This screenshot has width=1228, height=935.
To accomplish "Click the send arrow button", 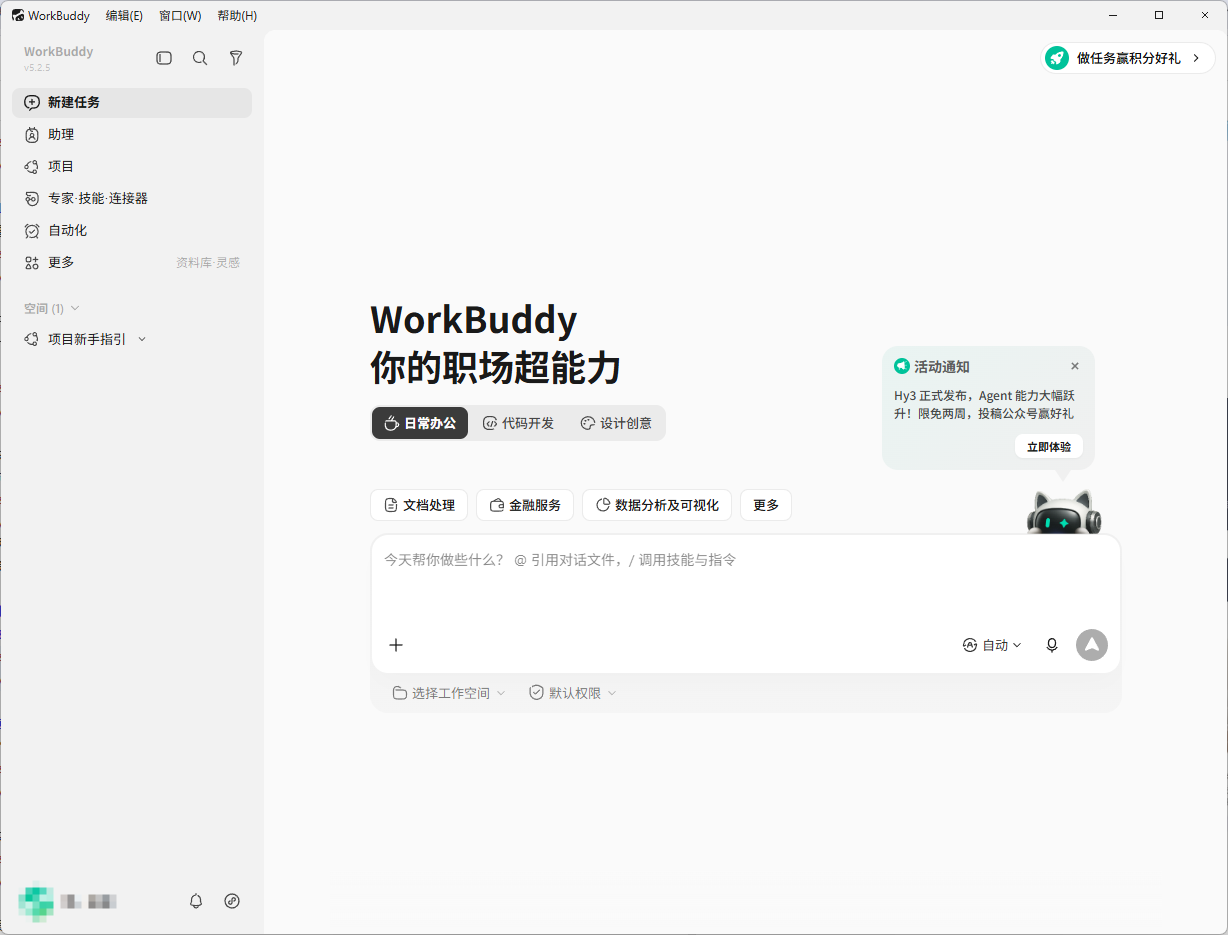I will click(1092, 645).
